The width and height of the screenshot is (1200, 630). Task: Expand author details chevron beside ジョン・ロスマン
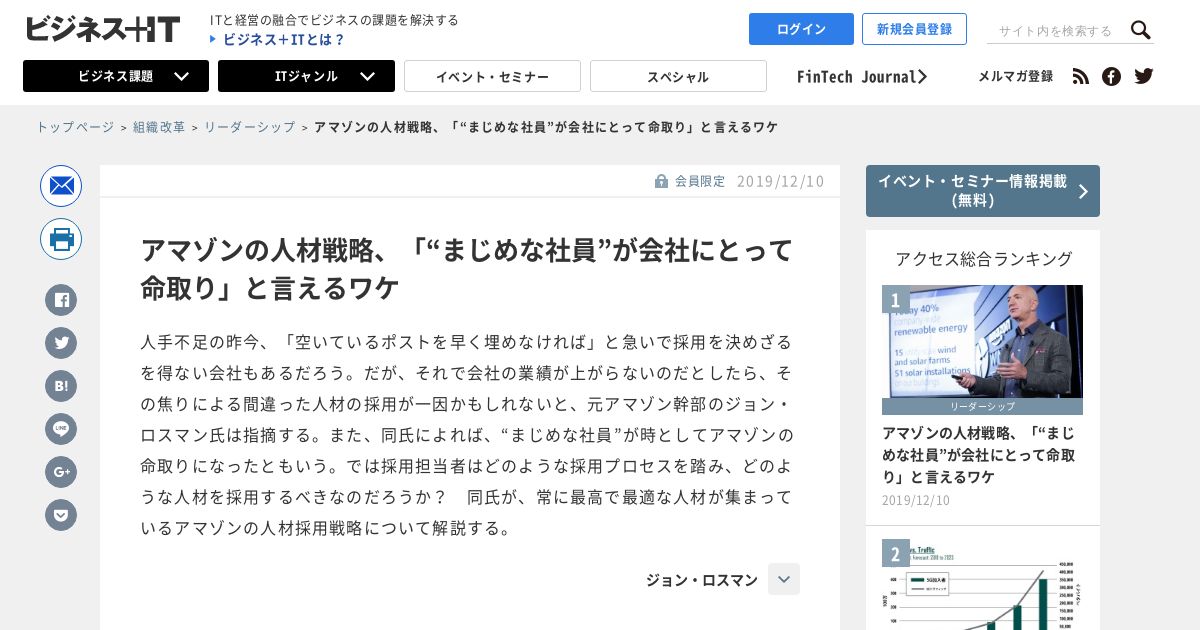point(784,579)
